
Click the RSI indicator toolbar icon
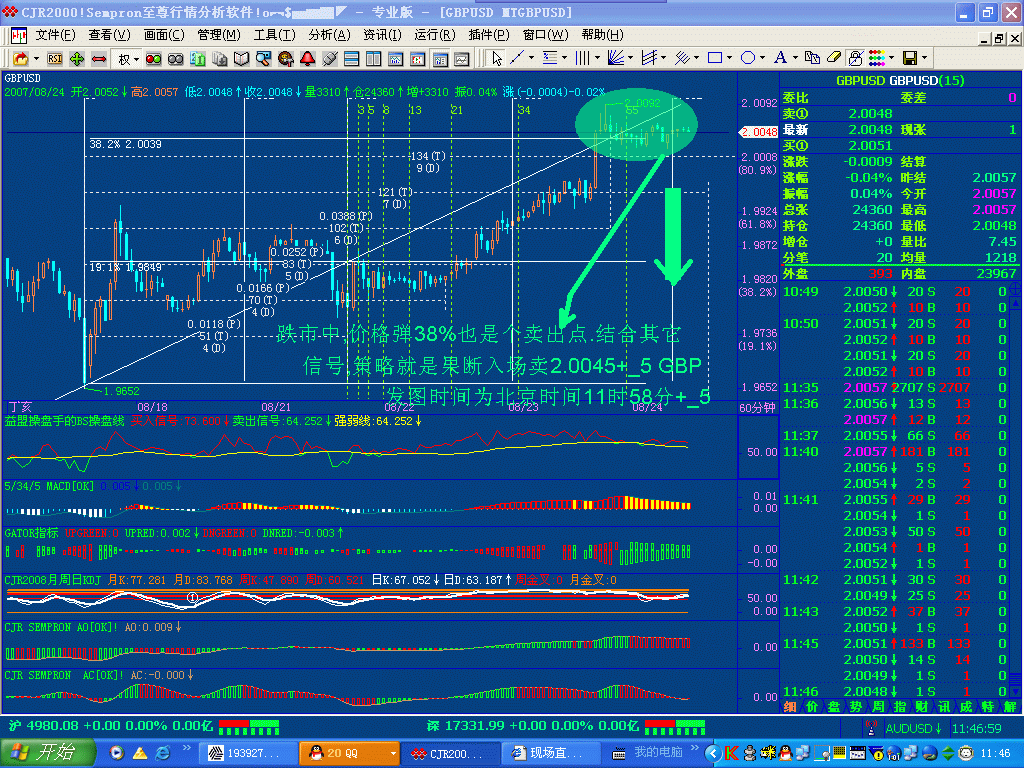click(55, 59)
